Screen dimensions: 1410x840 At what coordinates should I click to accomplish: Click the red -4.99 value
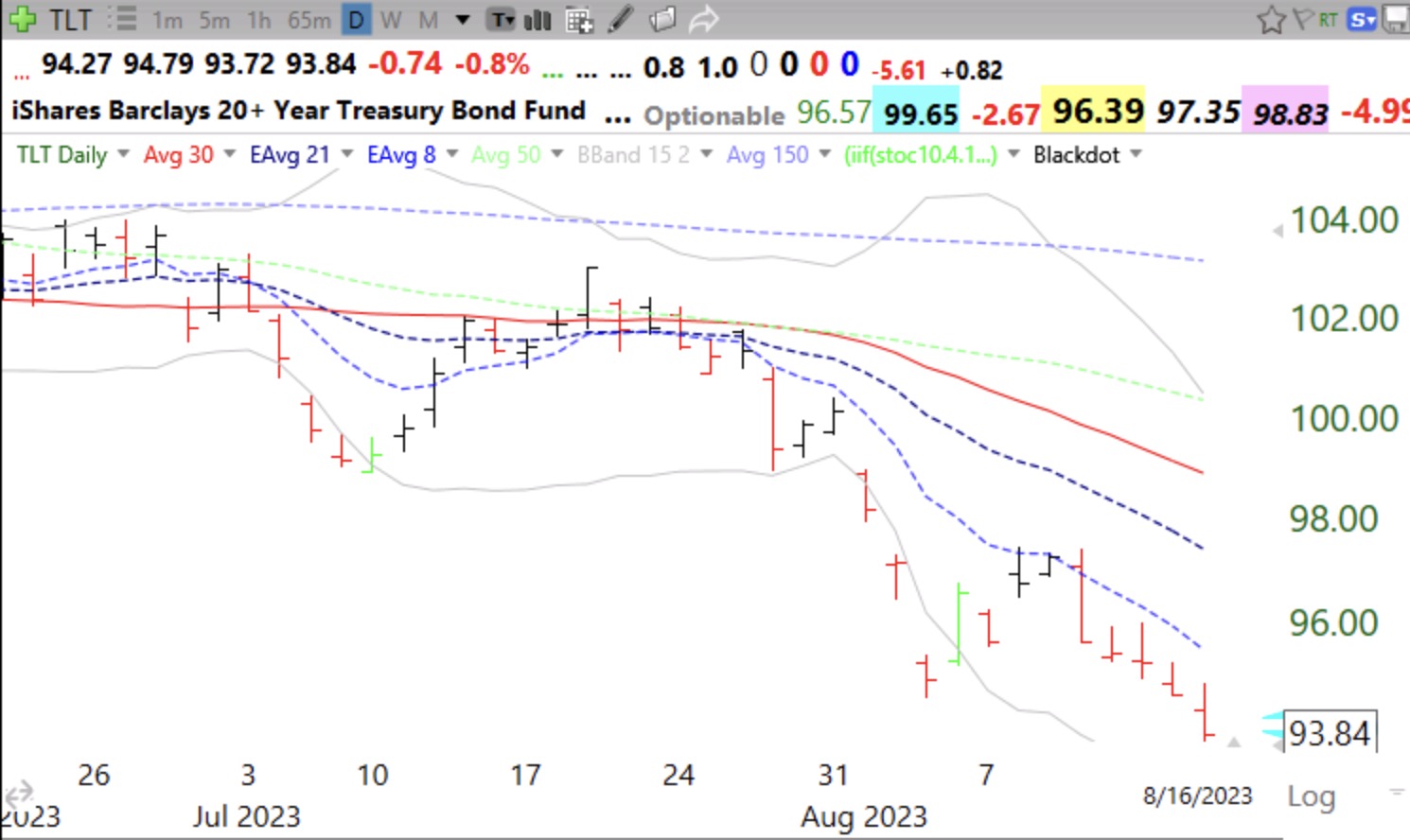tap(1375, 112)
